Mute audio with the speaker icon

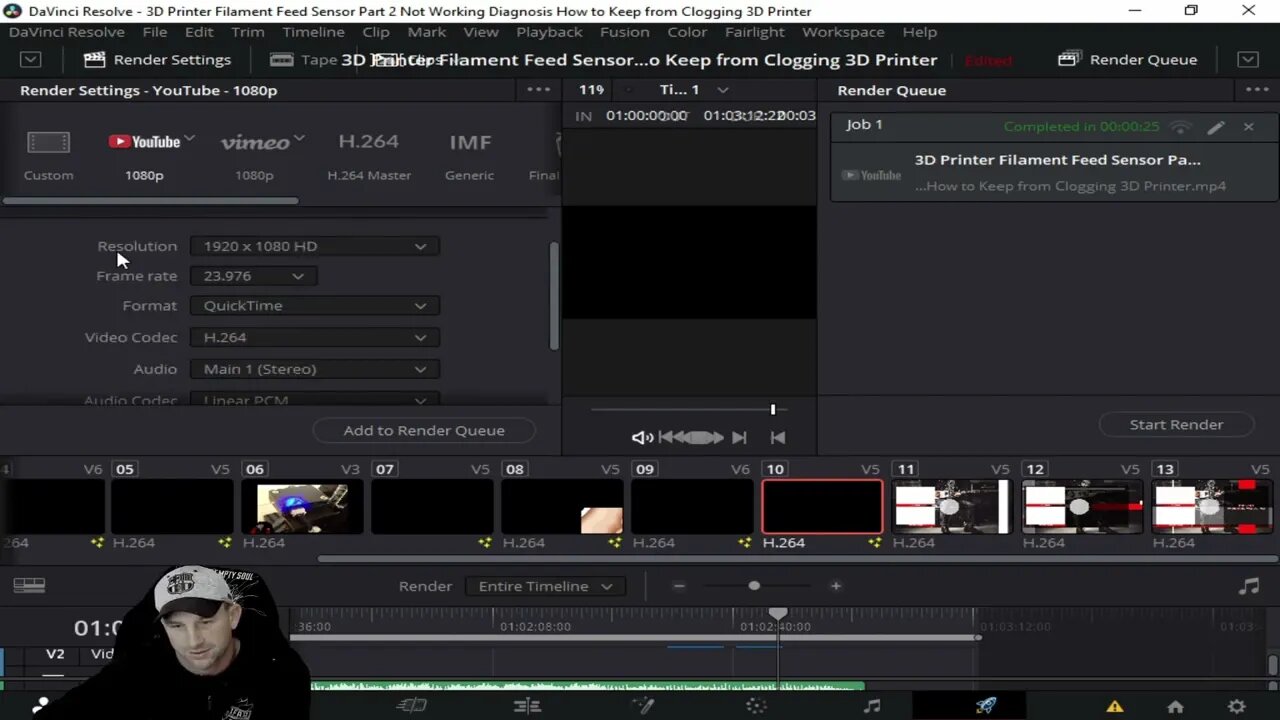642,437
